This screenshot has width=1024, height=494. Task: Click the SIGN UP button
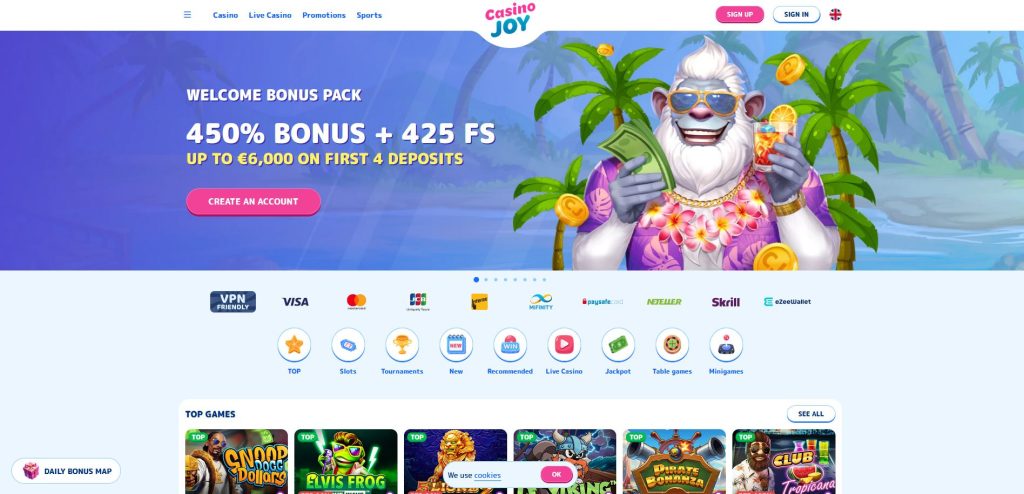[x=739, y=14]
